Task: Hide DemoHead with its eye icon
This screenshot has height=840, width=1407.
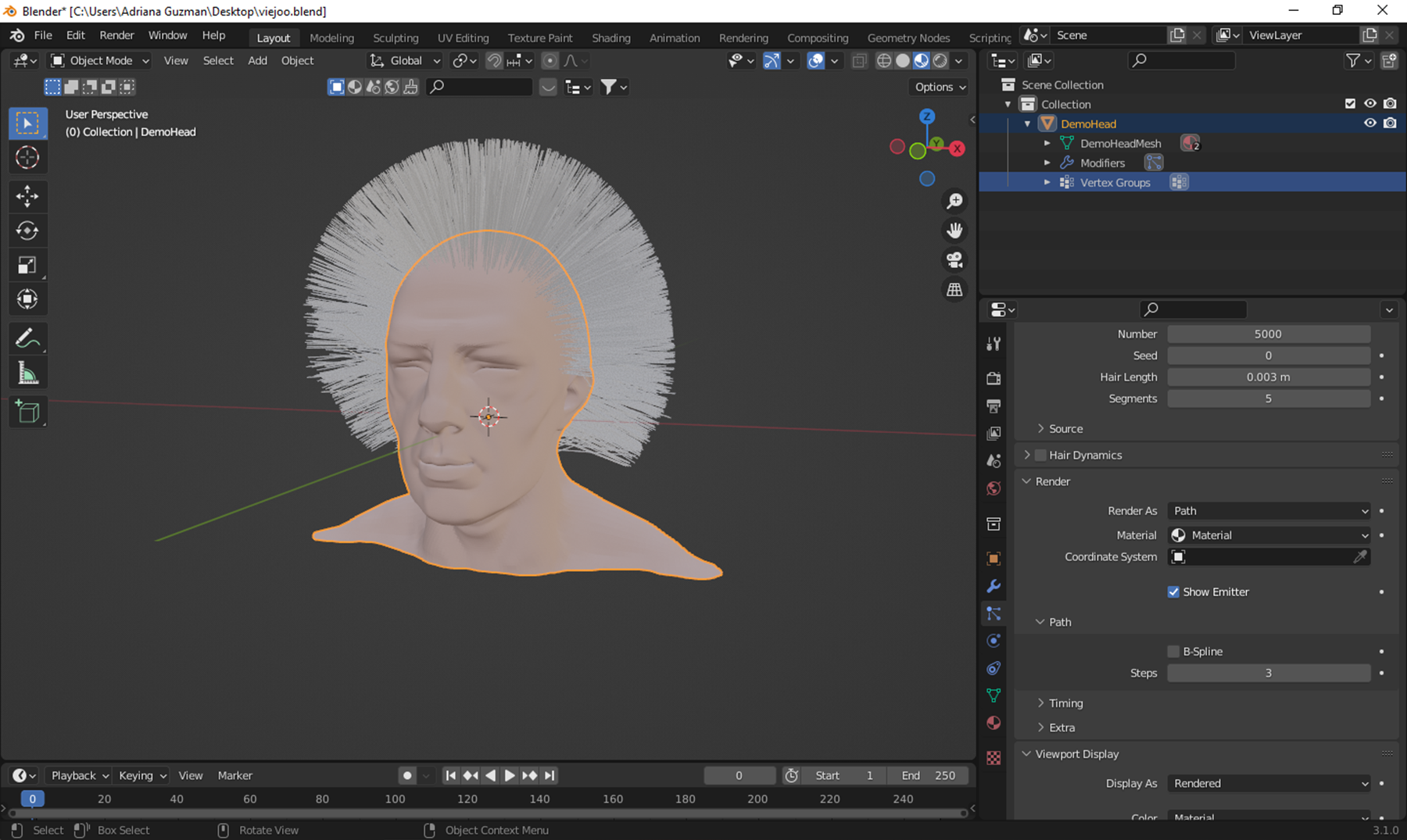Action: (1369, 123)
